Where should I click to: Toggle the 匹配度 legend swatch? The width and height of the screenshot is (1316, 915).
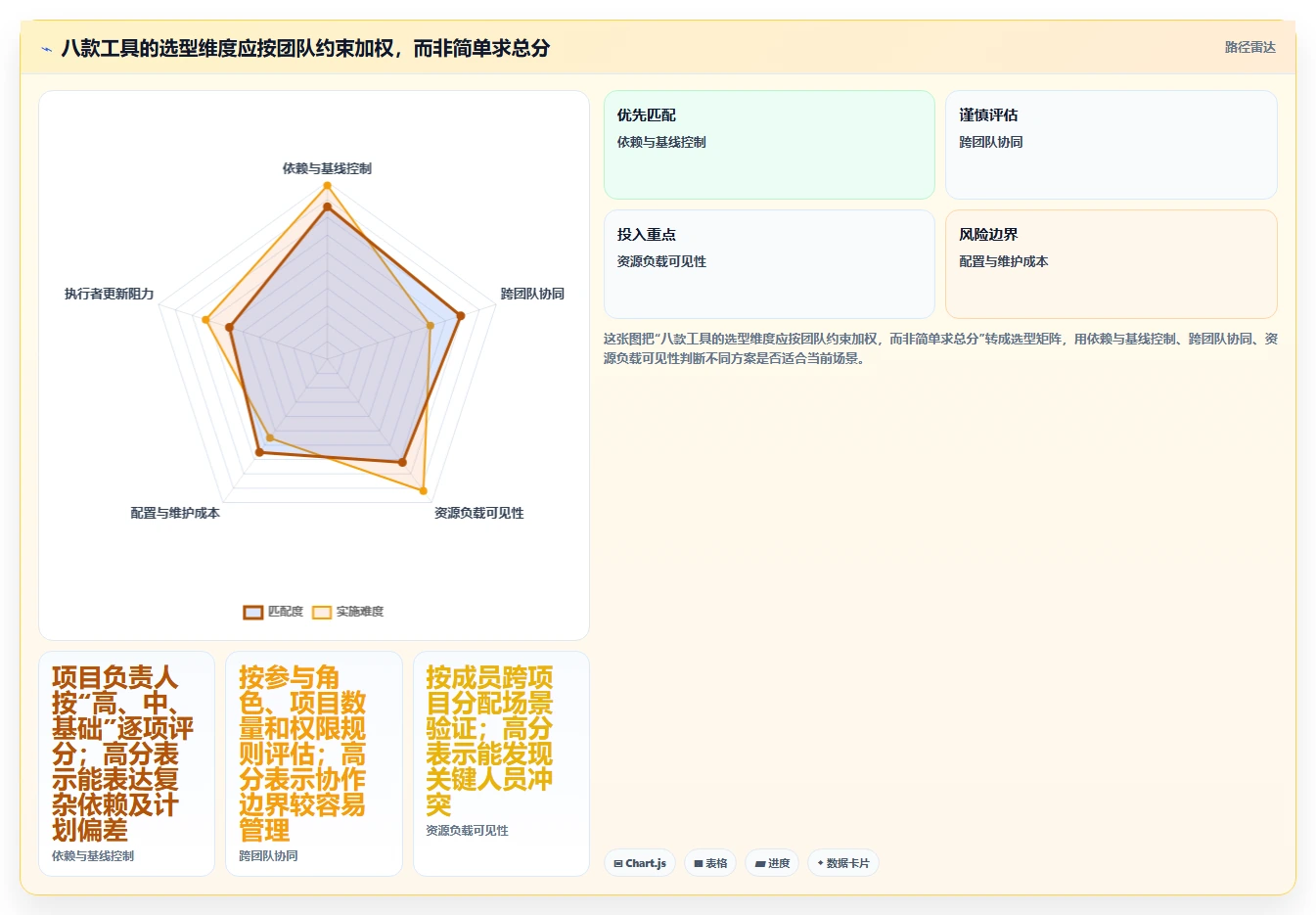coord(253,612)
